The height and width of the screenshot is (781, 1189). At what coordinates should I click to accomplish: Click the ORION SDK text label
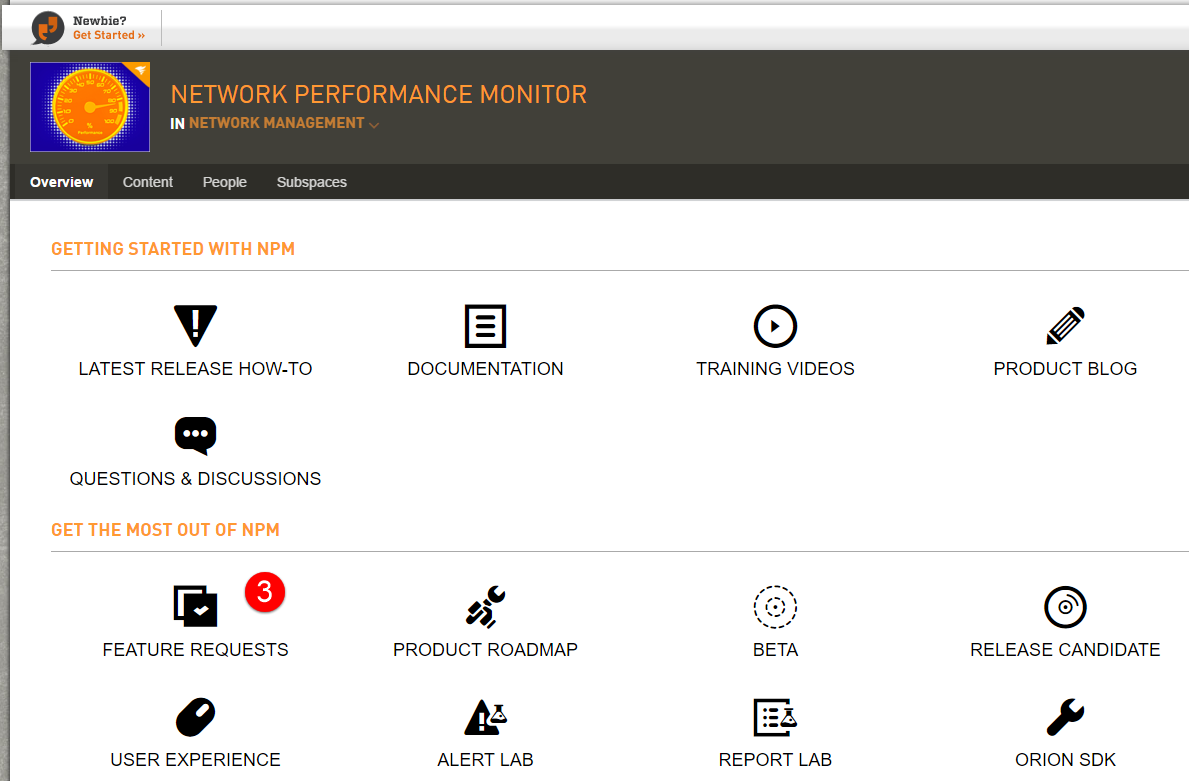1065,760
